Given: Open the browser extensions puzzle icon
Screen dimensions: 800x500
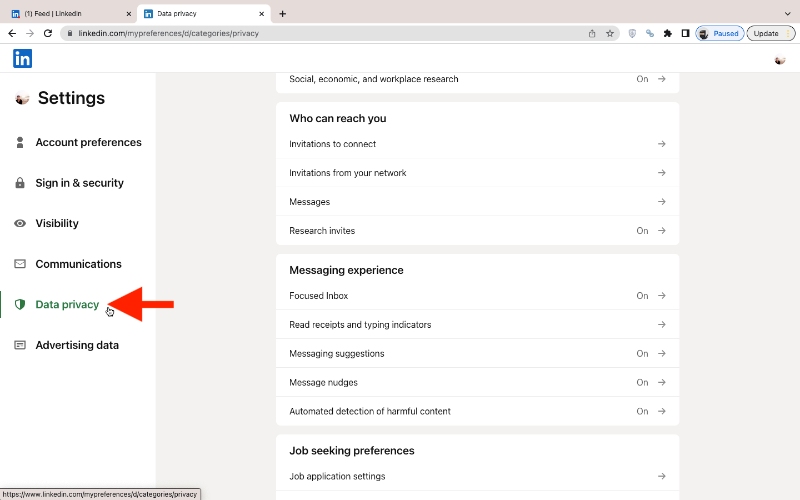Looking at the screenshot, I should [x=667, y=33].
